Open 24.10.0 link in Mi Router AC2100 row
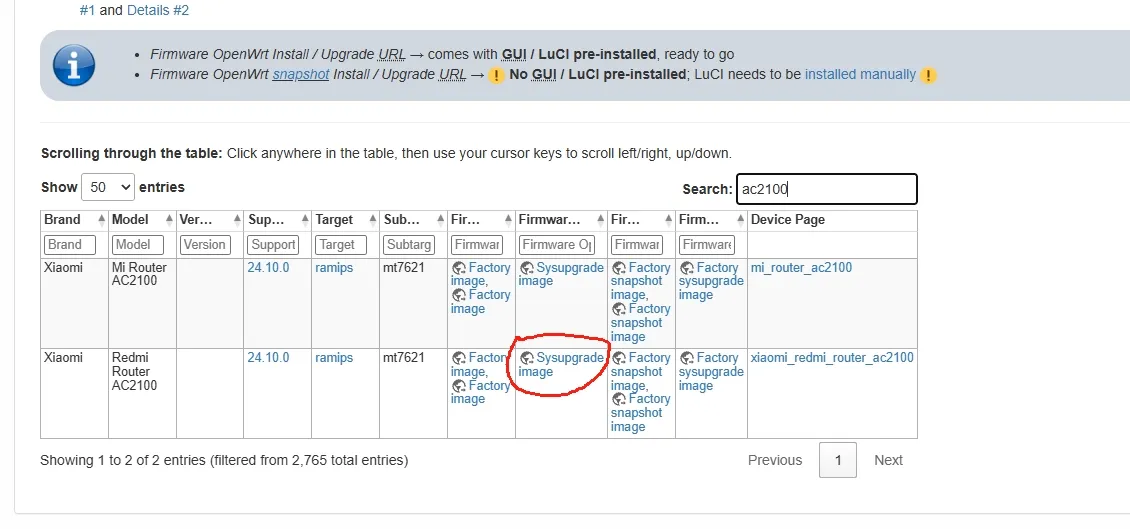 [268, 267]
